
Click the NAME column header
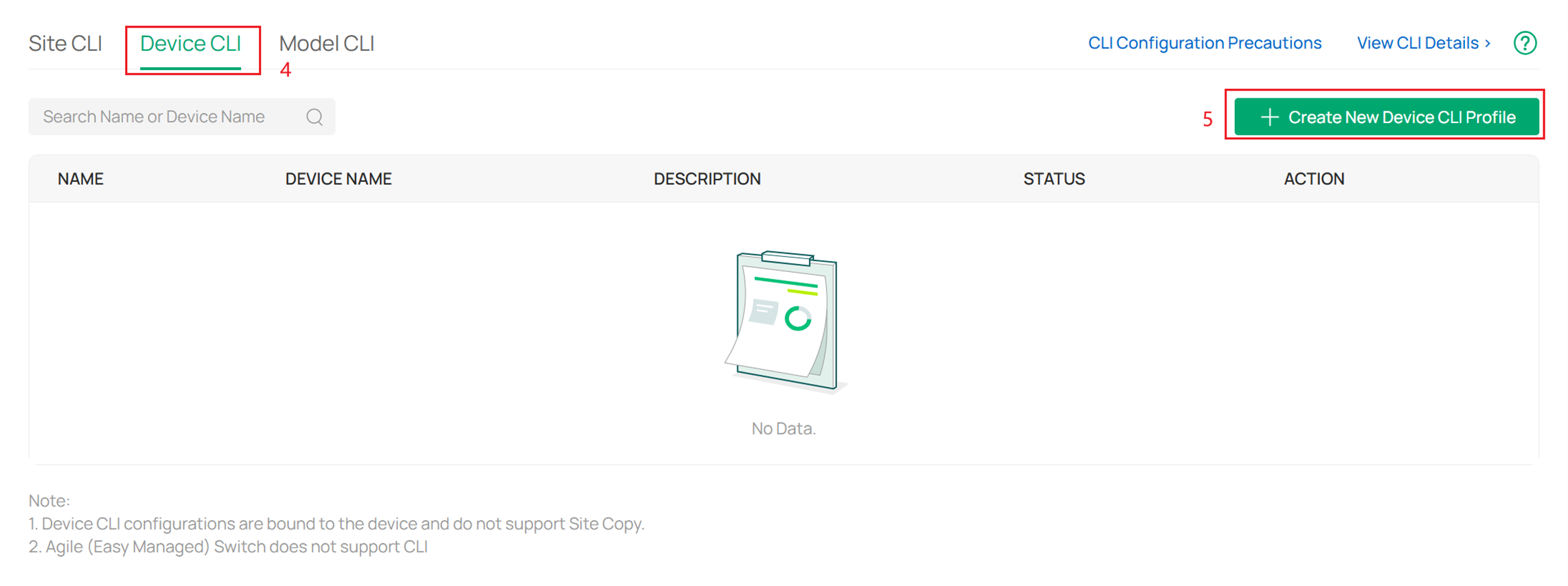tap(80, 179)
